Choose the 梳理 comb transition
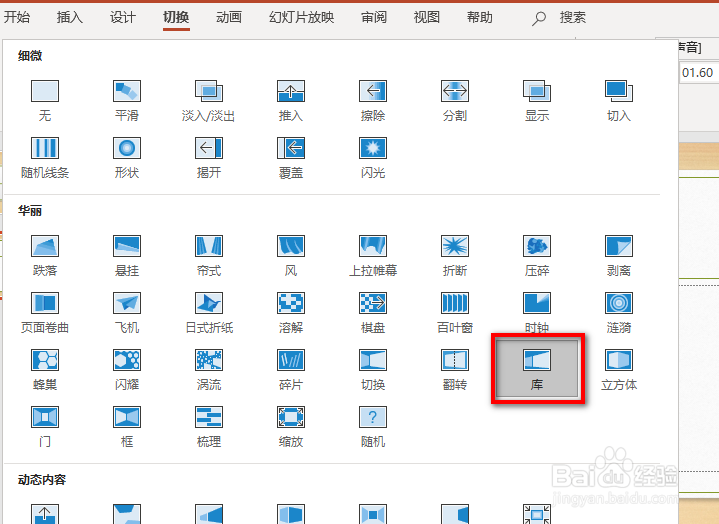Viewport: 719px width, 524px height. (209, 427)
